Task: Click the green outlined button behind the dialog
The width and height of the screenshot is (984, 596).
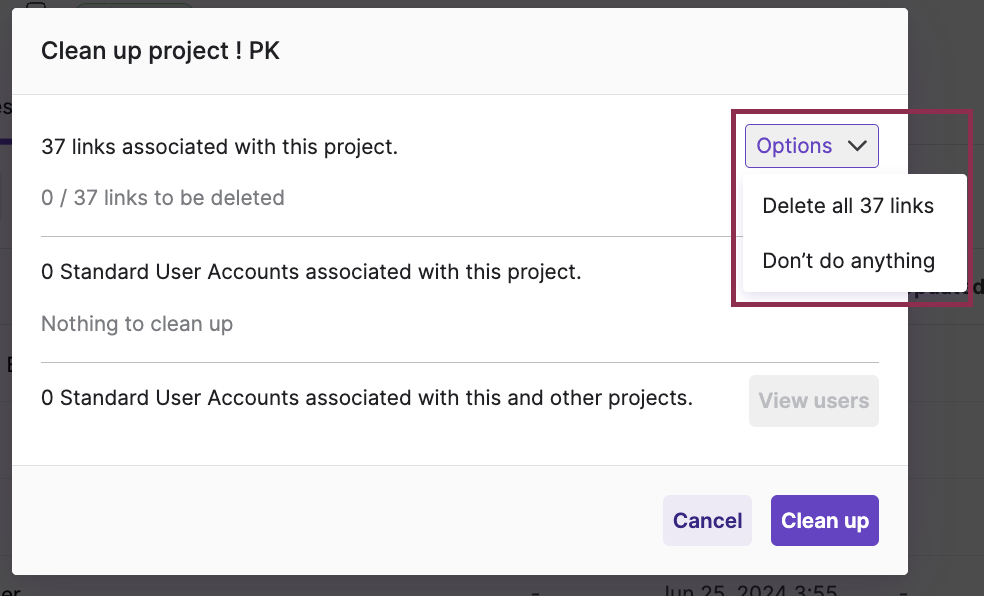Action: tap(134, 5)
